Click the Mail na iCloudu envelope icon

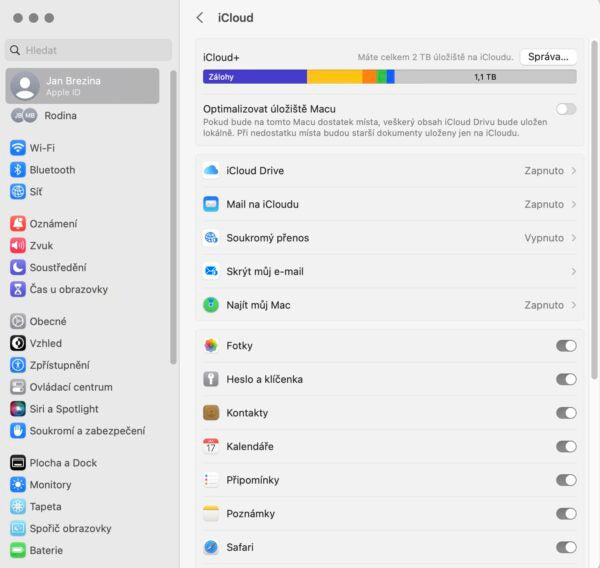tap(211, 204)
